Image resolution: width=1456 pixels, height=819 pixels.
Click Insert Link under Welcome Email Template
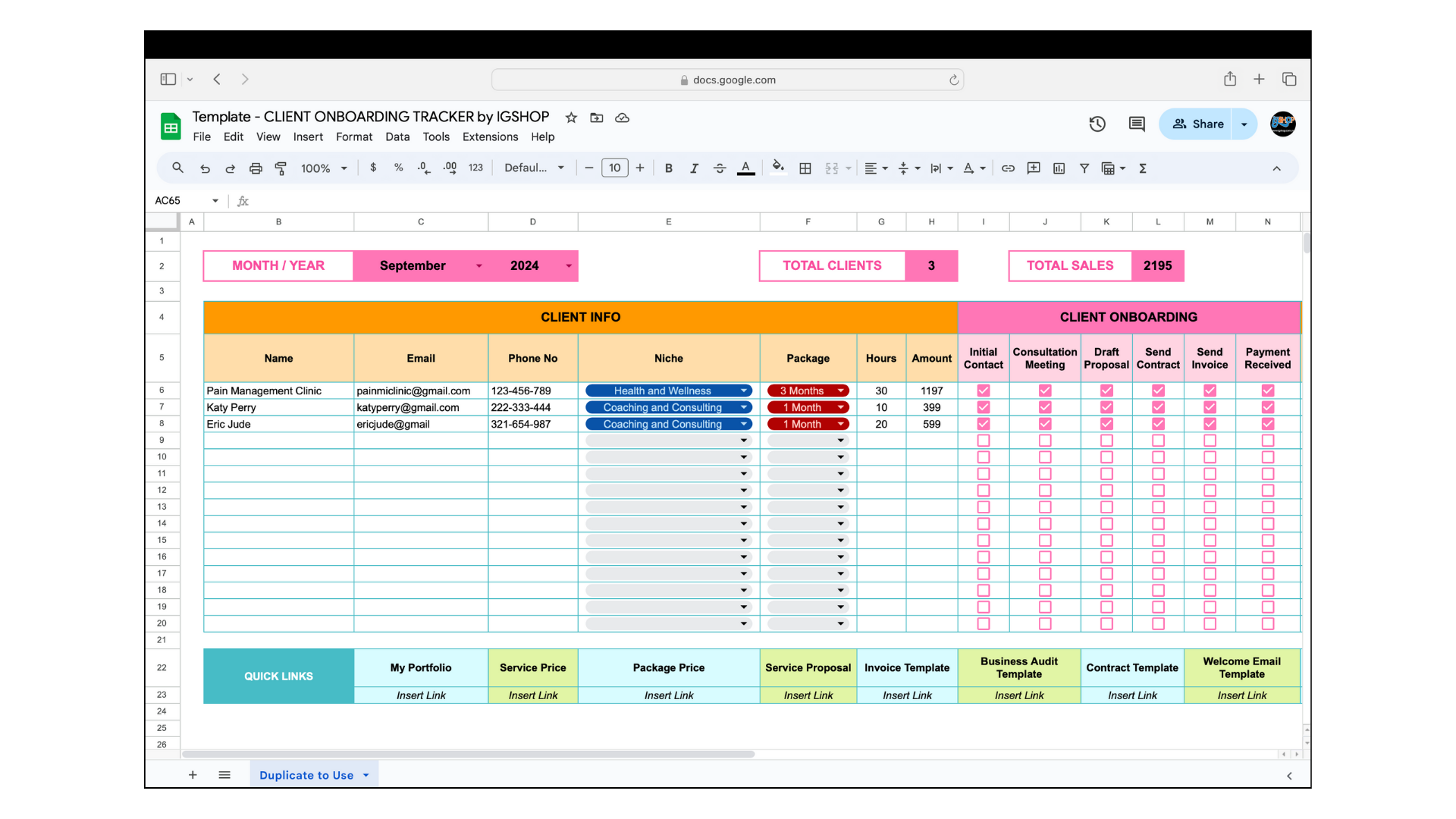pos(1242,695)
